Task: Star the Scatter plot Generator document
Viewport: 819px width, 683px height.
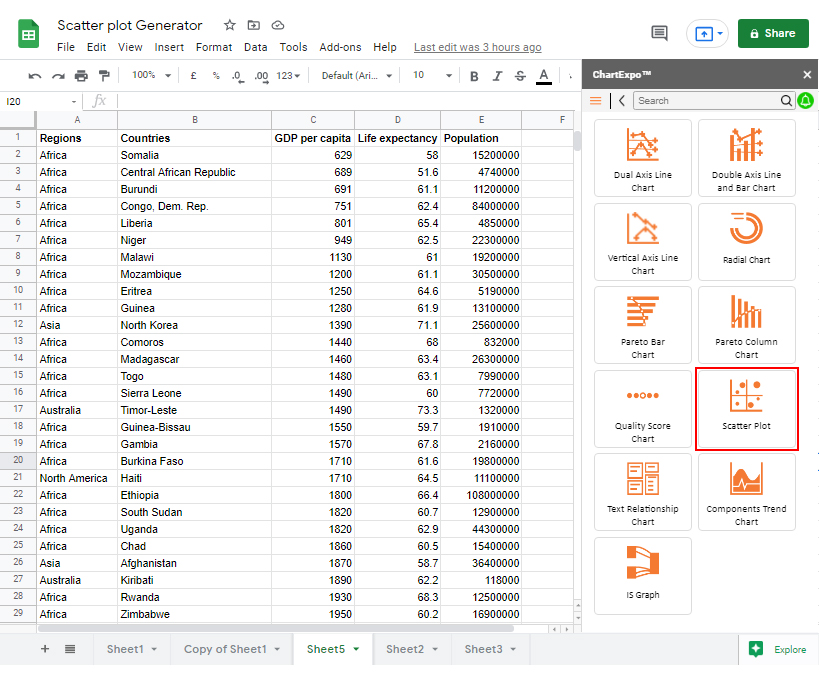Action: tap(230, 25)
